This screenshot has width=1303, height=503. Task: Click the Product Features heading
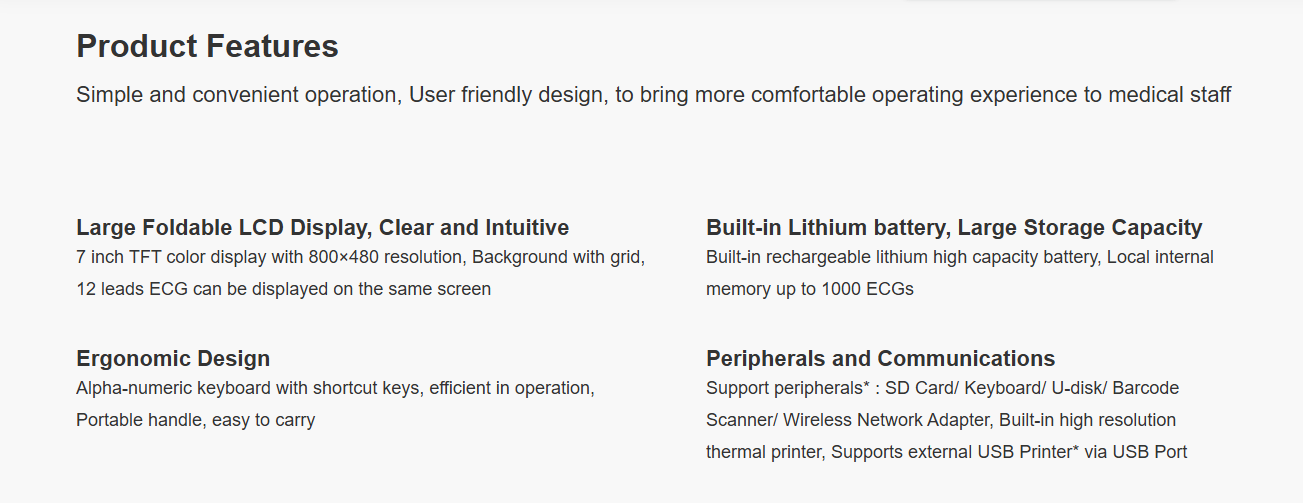pos(207,46)
